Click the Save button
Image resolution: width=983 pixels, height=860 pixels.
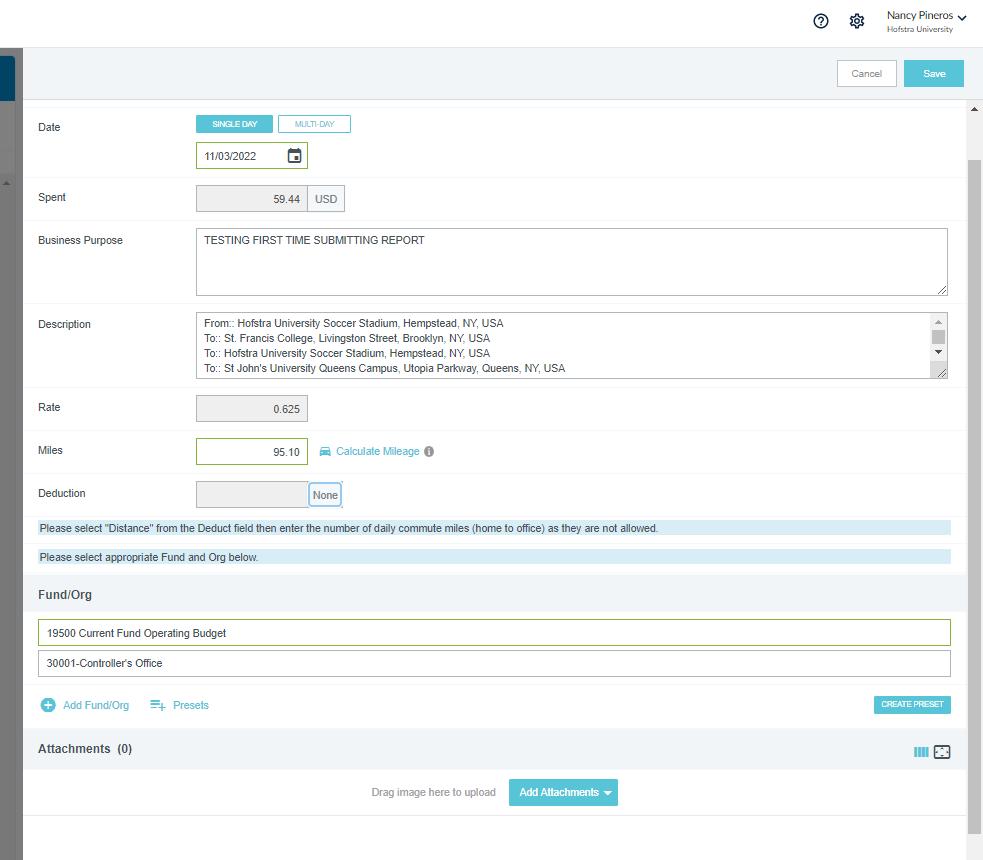933,73
